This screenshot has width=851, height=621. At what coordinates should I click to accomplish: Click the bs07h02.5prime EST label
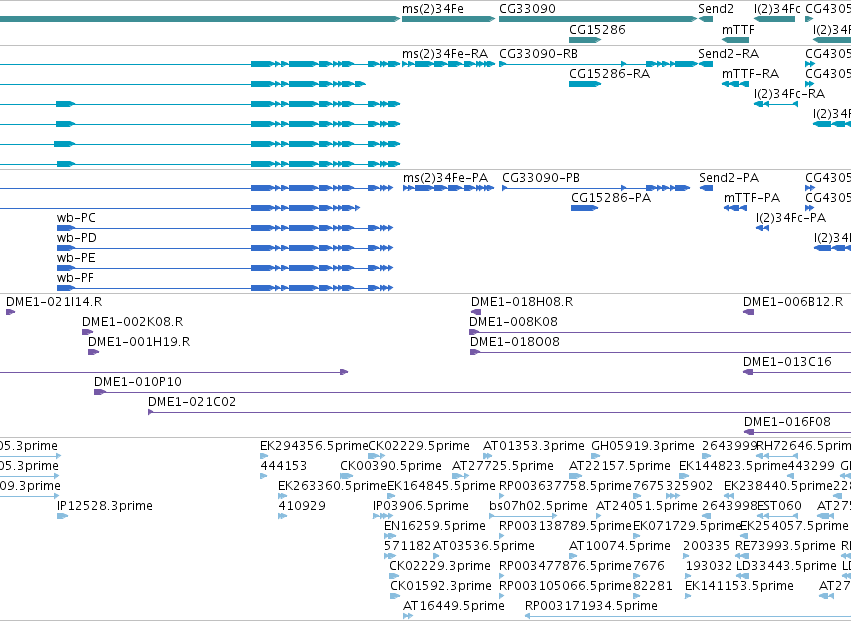(538, 506)
